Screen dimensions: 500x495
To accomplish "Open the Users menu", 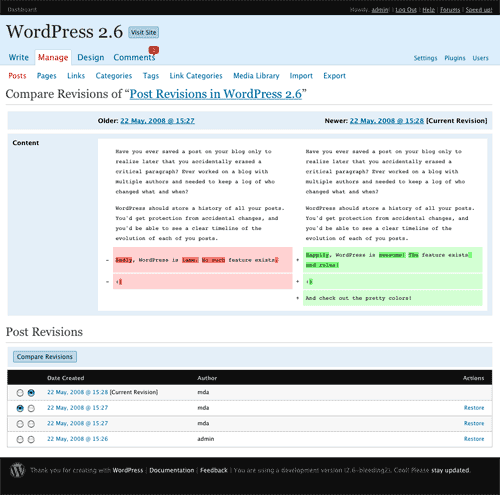I will pyautogui.click(x=480, y=58).
